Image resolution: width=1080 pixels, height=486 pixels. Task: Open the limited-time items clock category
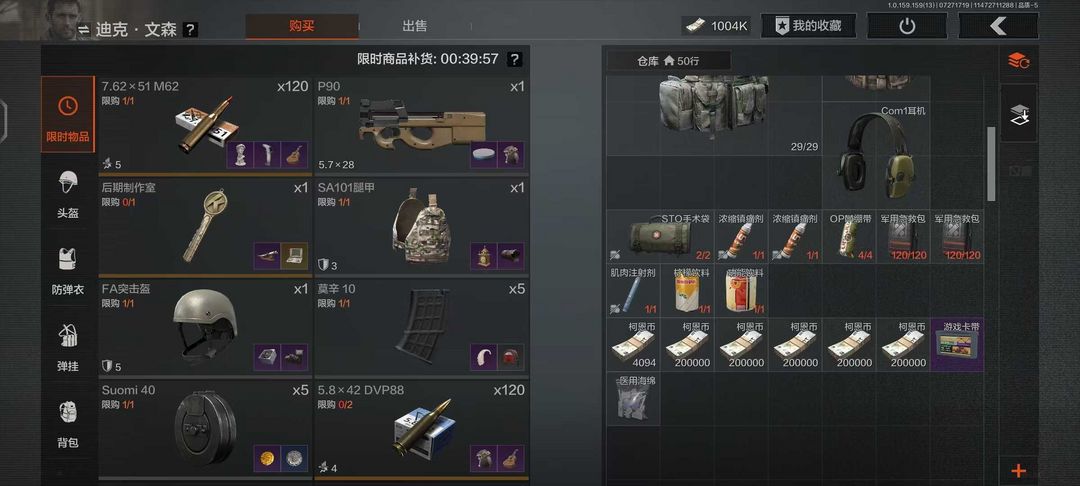point(68,114)
